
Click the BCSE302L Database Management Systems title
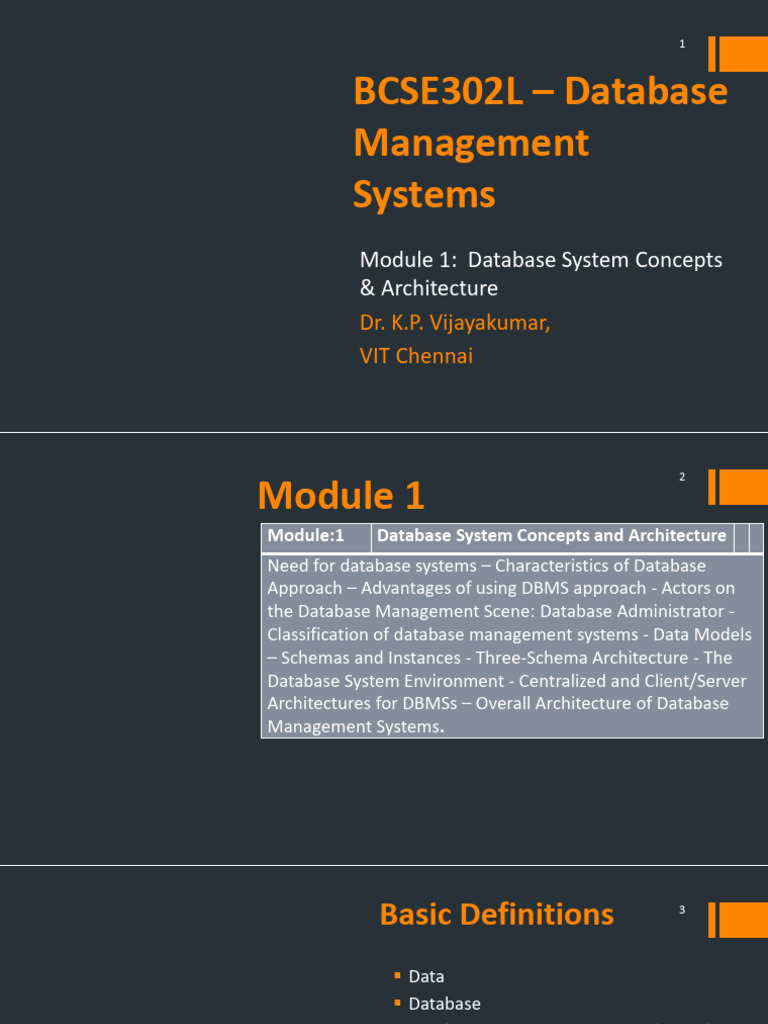[x=540, y=142]
